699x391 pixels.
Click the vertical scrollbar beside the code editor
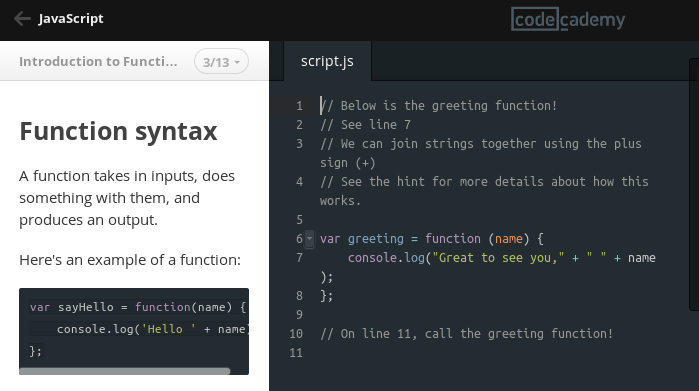[694, 184]
